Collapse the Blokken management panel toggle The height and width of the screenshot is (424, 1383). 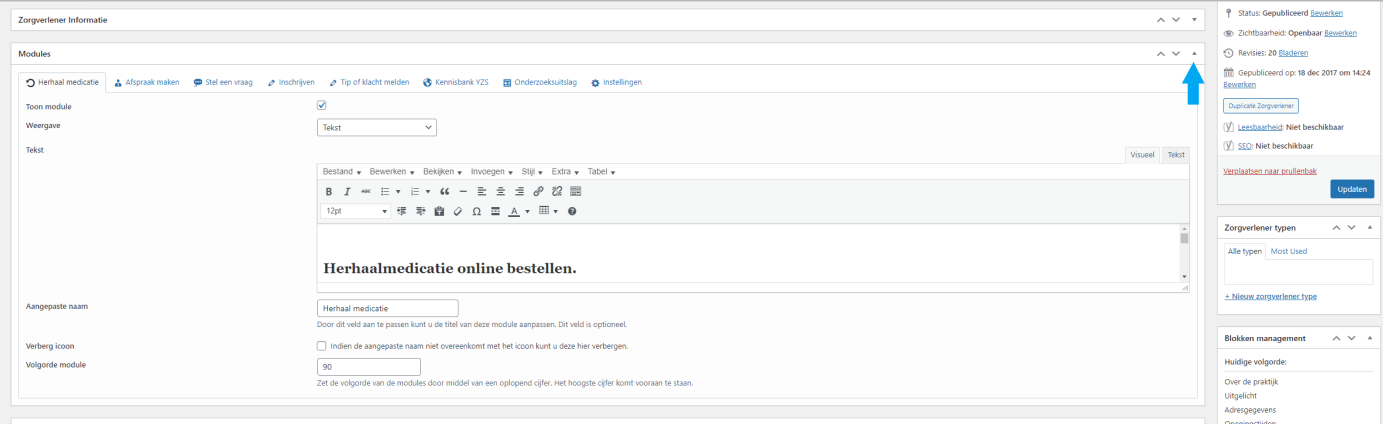pyautogui.click(x=1370, y=338)
